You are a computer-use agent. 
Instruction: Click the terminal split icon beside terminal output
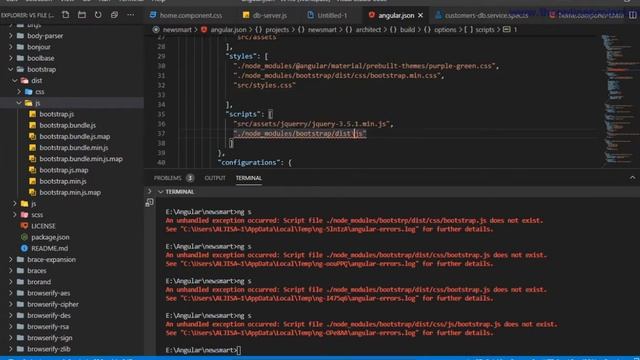pyautogui.click(x=149, y=202)
